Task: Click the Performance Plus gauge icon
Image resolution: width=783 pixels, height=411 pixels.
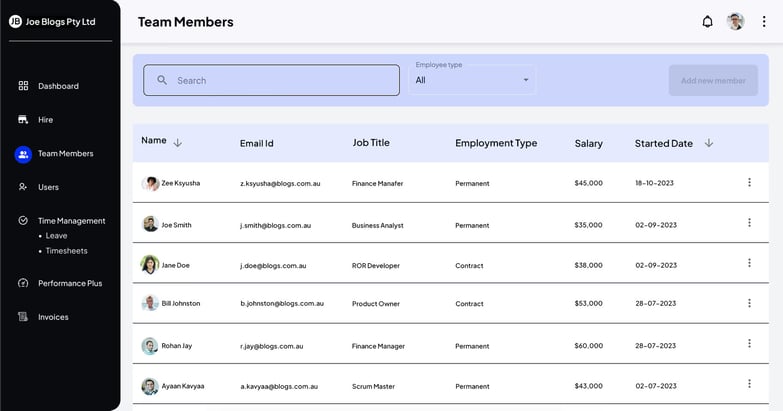Action: click(23, 283)
